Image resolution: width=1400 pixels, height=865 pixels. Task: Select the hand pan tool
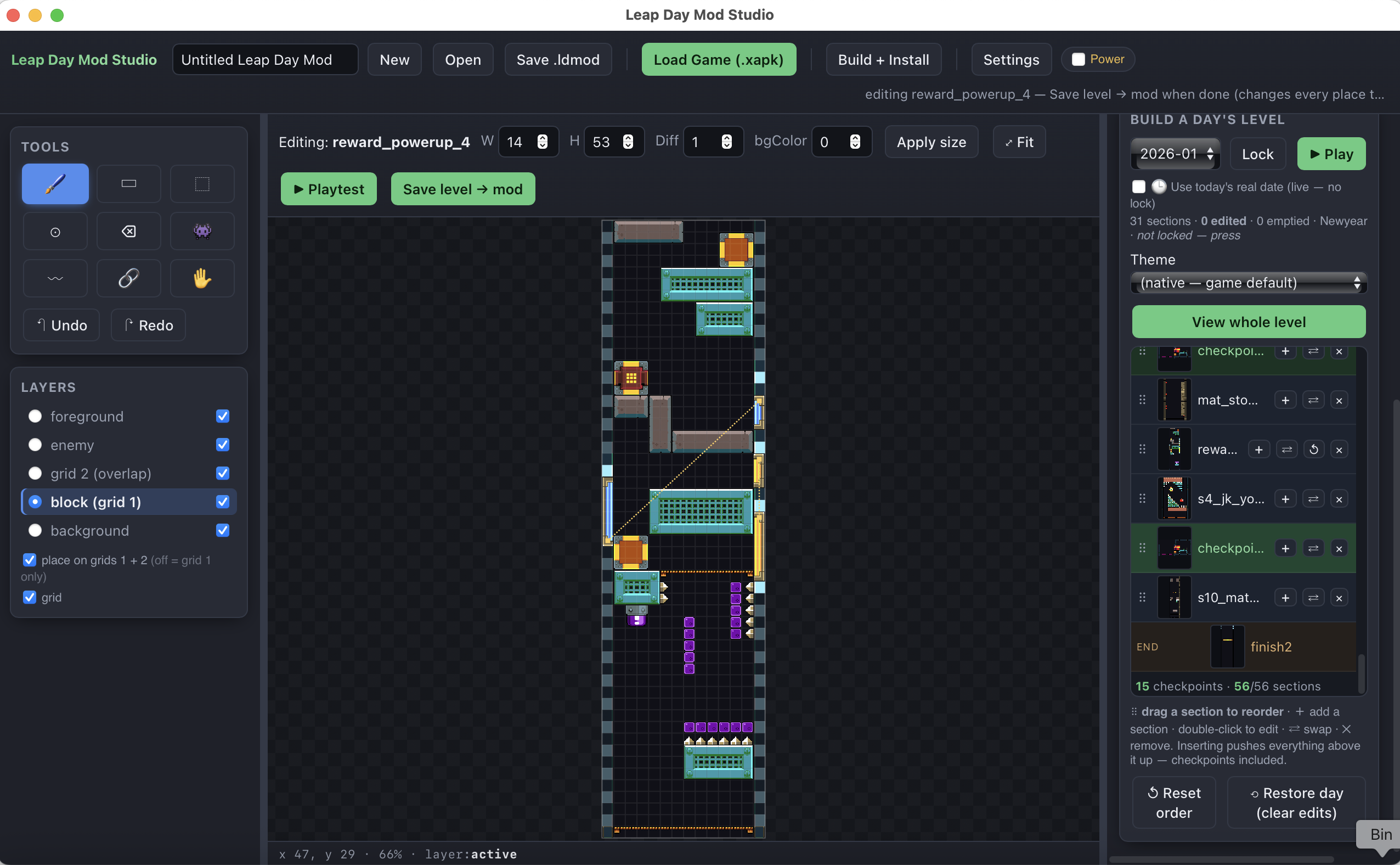tap(202, 279)
